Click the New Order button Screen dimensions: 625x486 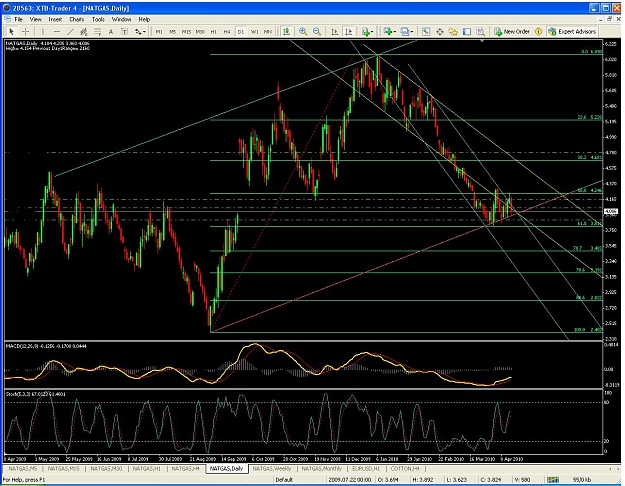point(512,31)
